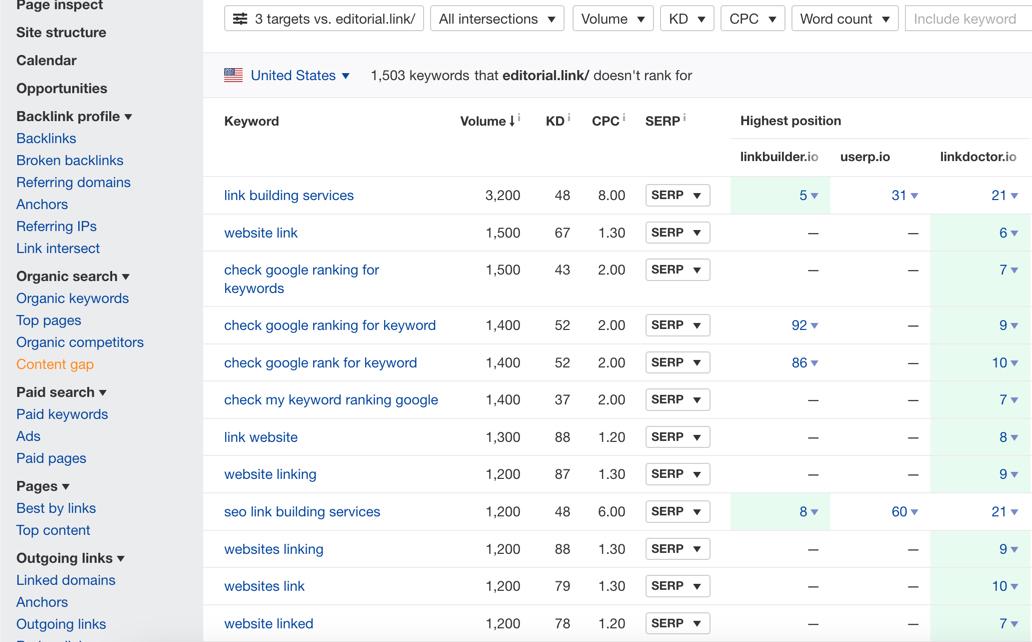Click the KD column header
Screen dimensions: 1032x642
click(555, 121)
